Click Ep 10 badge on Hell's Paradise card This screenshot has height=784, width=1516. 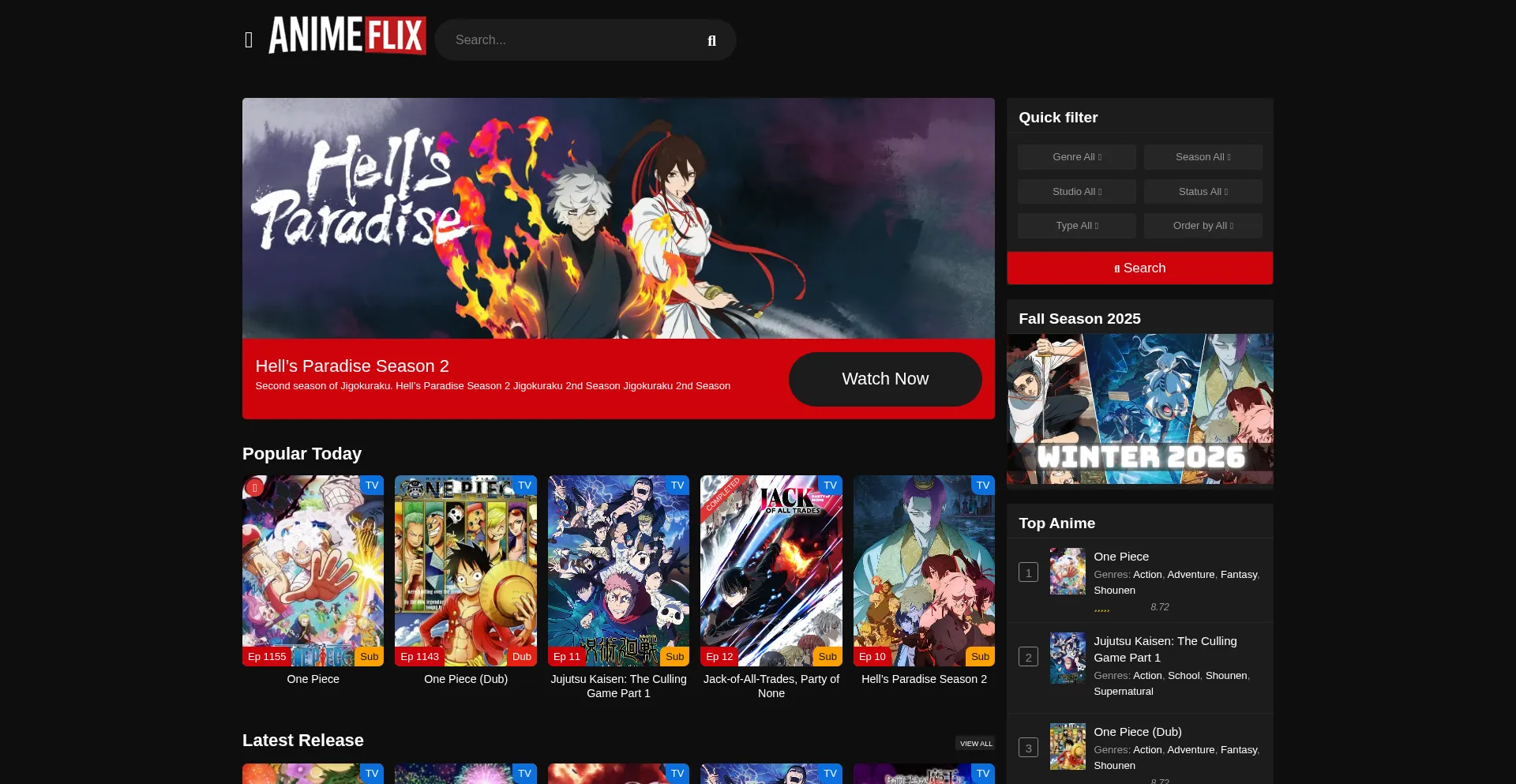pyautogui.click(x=872, y=657)
